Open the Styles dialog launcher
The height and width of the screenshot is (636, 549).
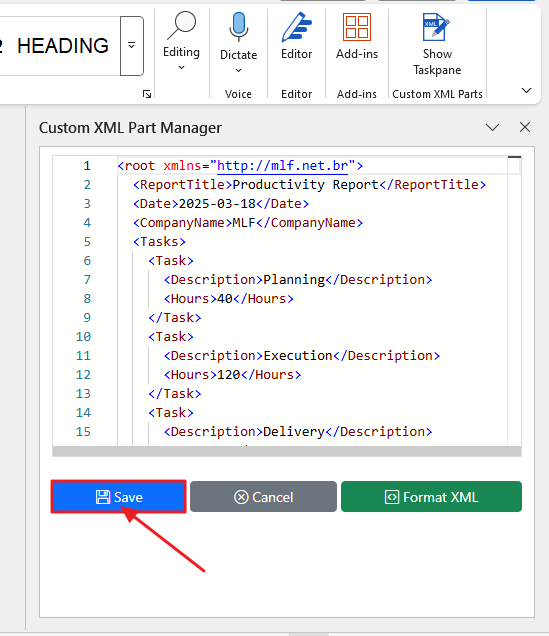click(147, 94)
